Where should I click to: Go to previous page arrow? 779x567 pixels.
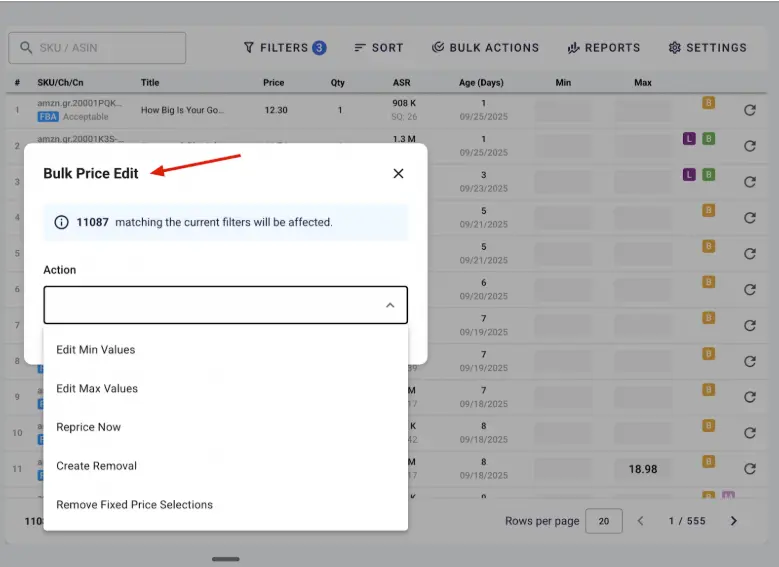pyautogui.click(x=641, y=521)
